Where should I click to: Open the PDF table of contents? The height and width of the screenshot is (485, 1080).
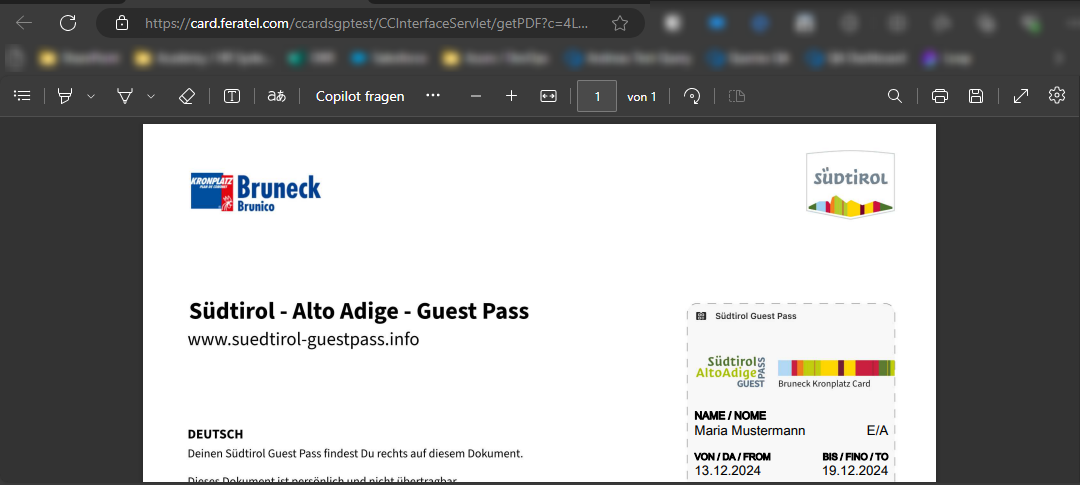(x=23, y=96)
